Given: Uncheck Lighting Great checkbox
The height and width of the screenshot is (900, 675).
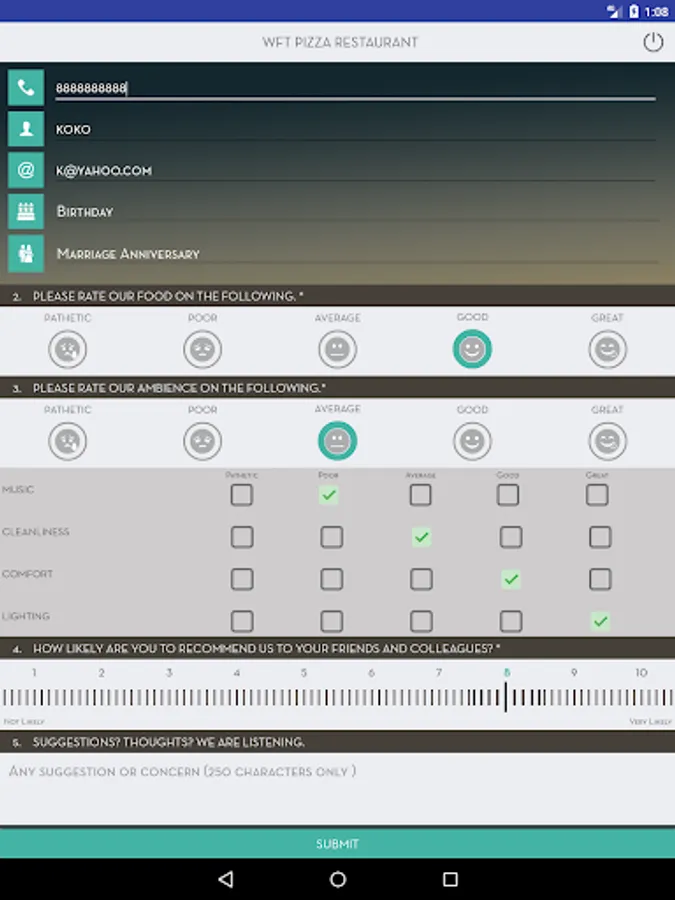Looking at the screenshot, I should [600, 621].
